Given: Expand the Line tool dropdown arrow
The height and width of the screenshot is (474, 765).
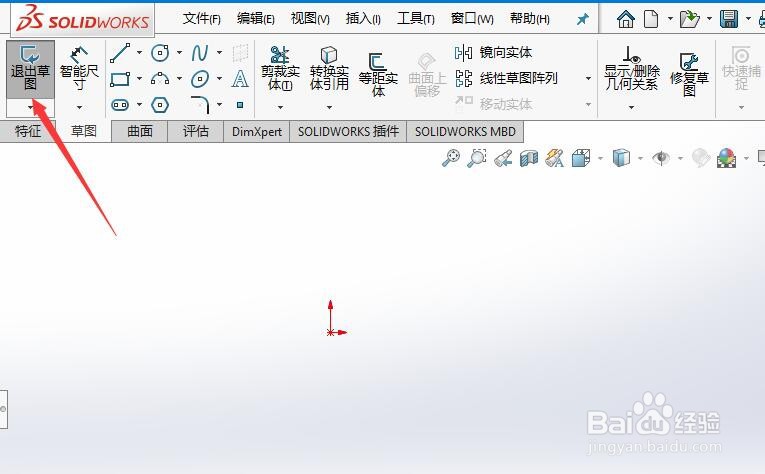Looking at the screenshot, I should (139, 52).
